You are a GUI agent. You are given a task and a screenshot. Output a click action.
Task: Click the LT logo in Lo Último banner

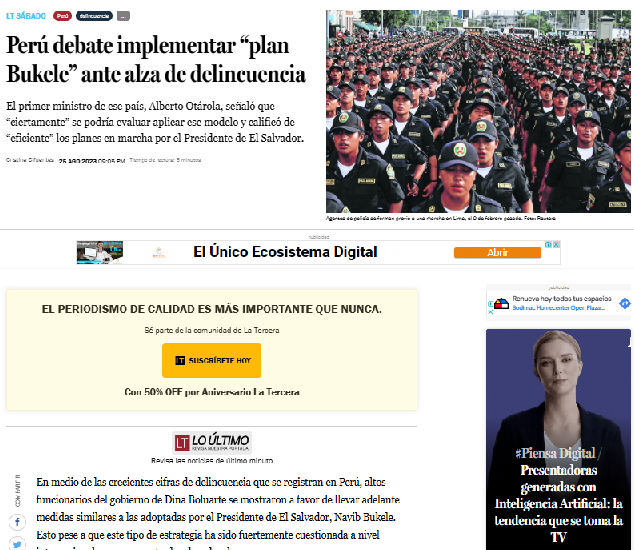182,443
